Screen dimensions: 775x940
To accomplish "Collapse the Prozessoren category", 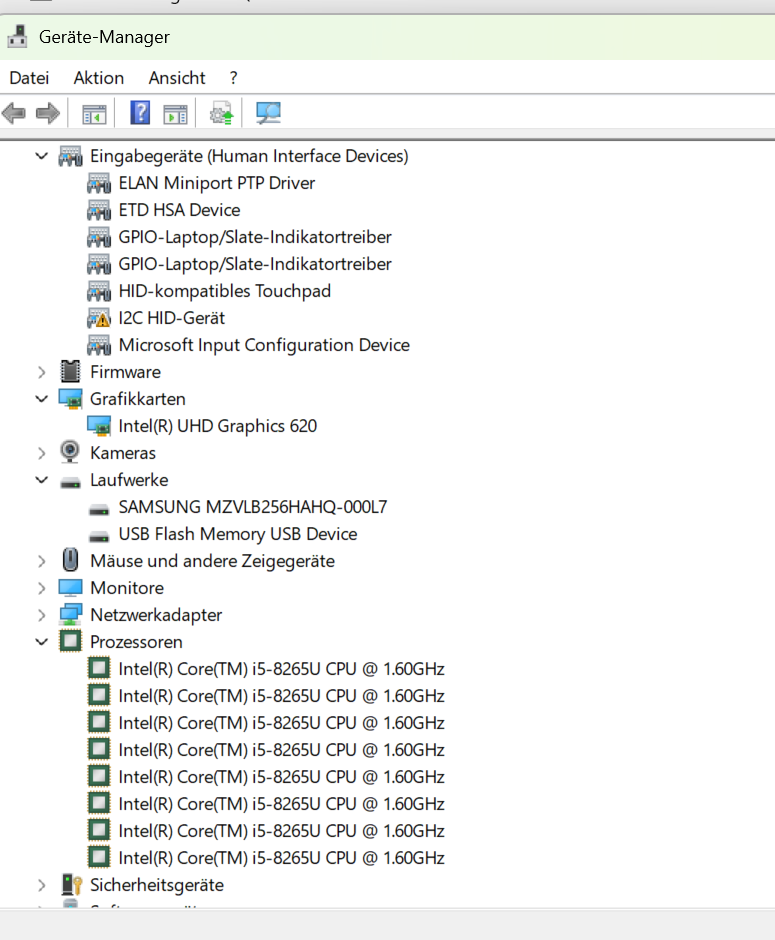I will tap(41, 641).
